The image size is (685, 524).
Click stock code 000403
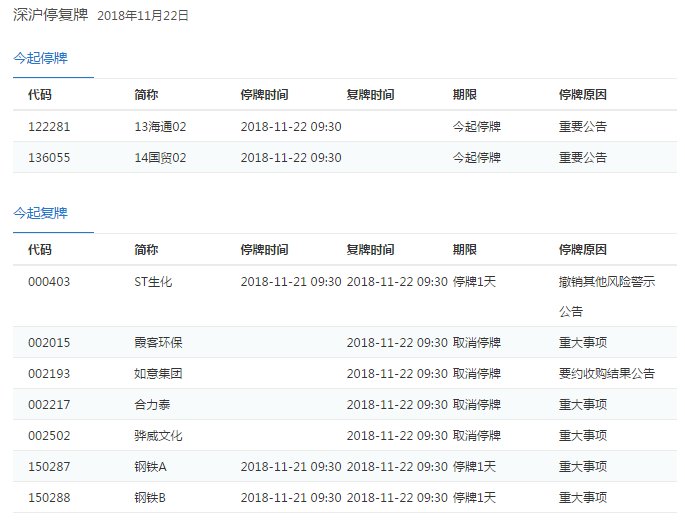[49, 282]
